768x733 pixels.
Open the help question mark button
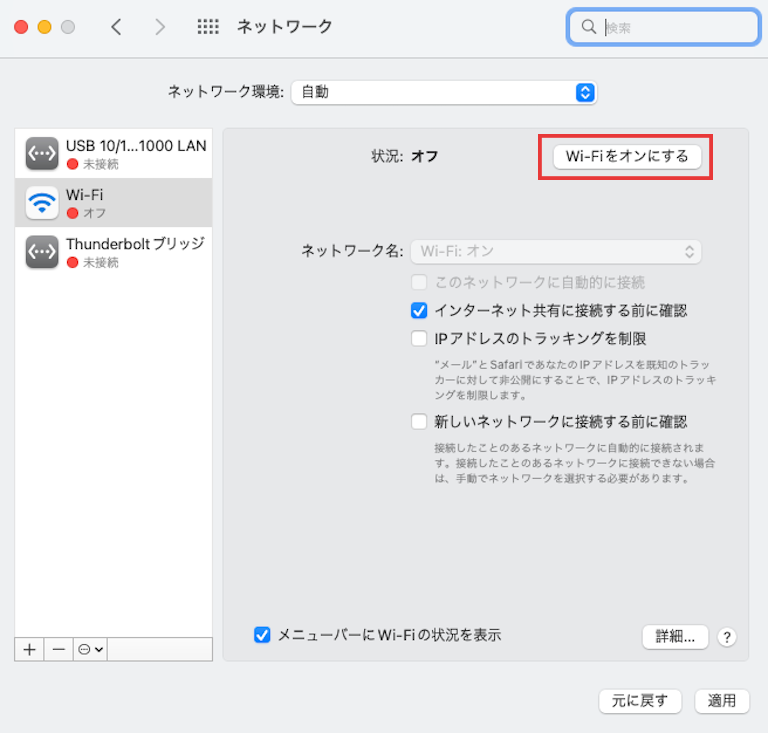(727, 637)
